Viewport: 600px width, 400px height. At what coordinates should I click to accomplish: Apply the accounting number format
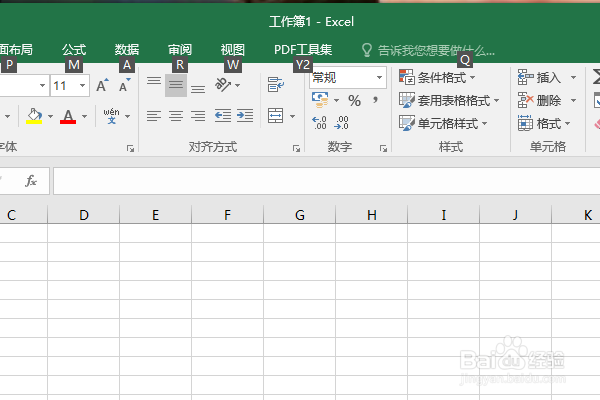tap(320, 100)
